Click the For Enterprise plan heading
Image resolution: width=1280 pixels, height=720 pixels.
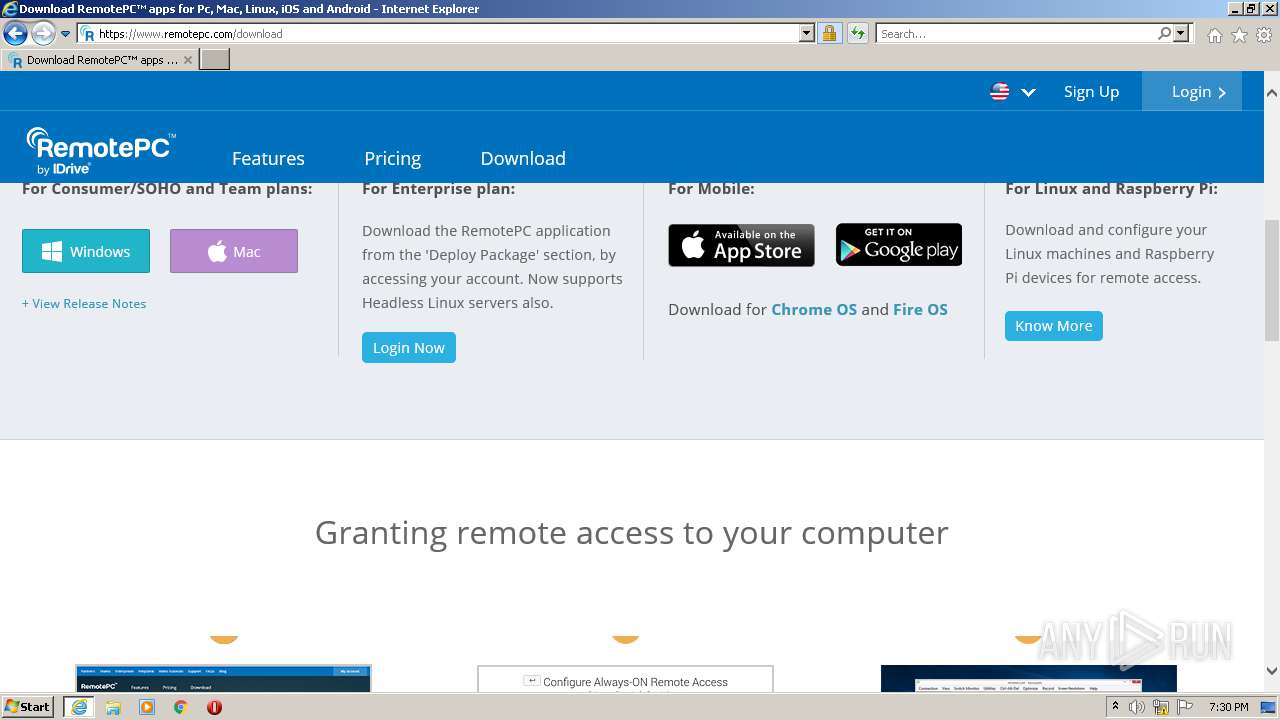[x=439, y=188]
